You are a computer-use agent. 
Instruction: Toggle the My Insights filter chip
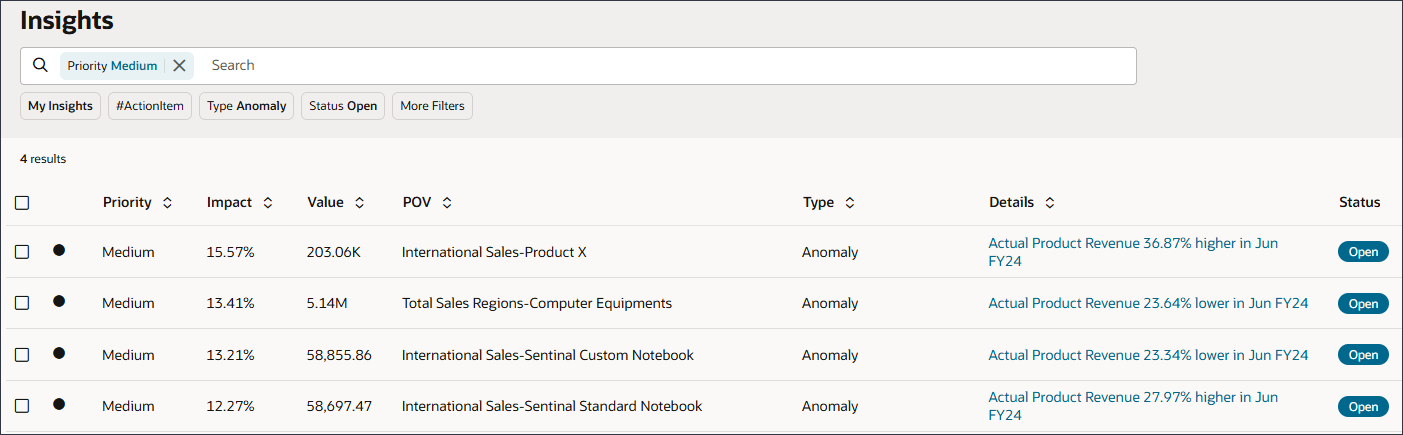[60, 106]
